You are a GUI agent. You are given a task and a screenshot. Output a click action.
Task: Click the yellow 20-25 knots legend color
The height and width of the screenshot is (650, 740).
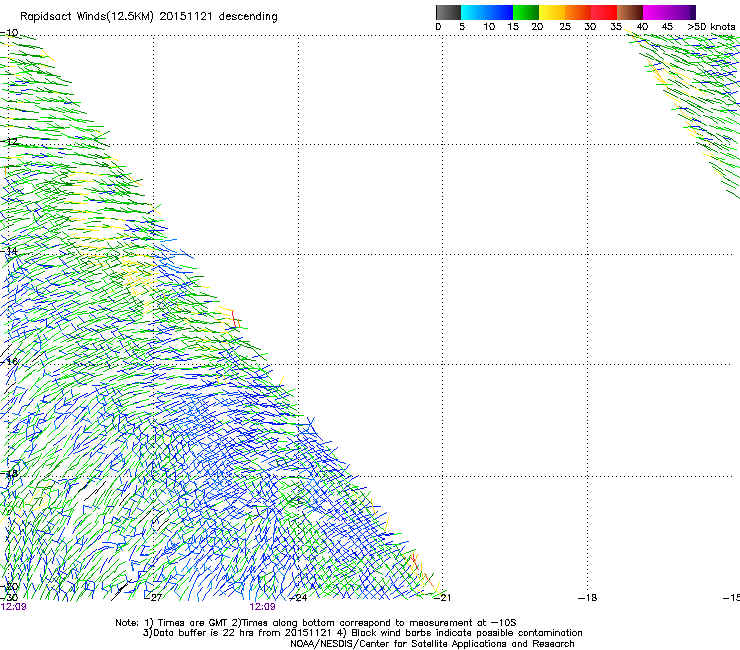tap(552, 12)
